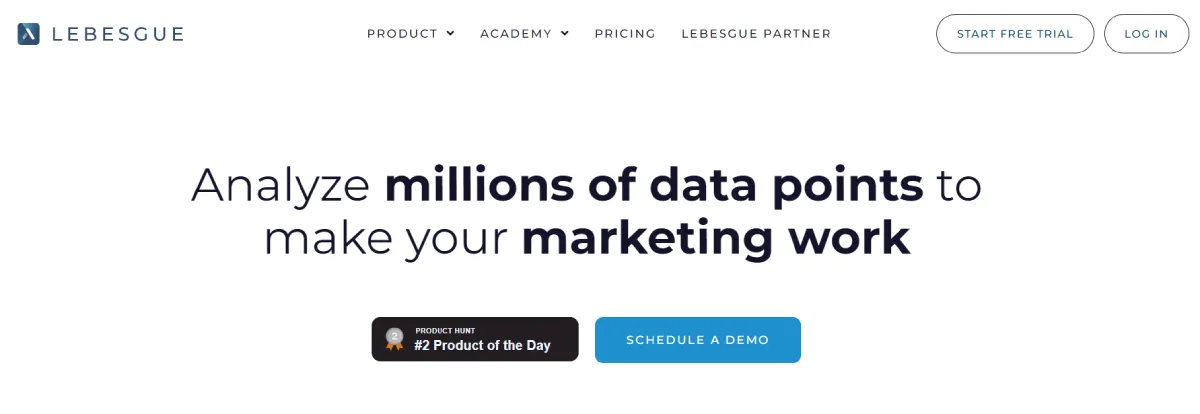Click the silver medal icon in badge
This screenshot has height=414, width=1200.
pos(395,339)
